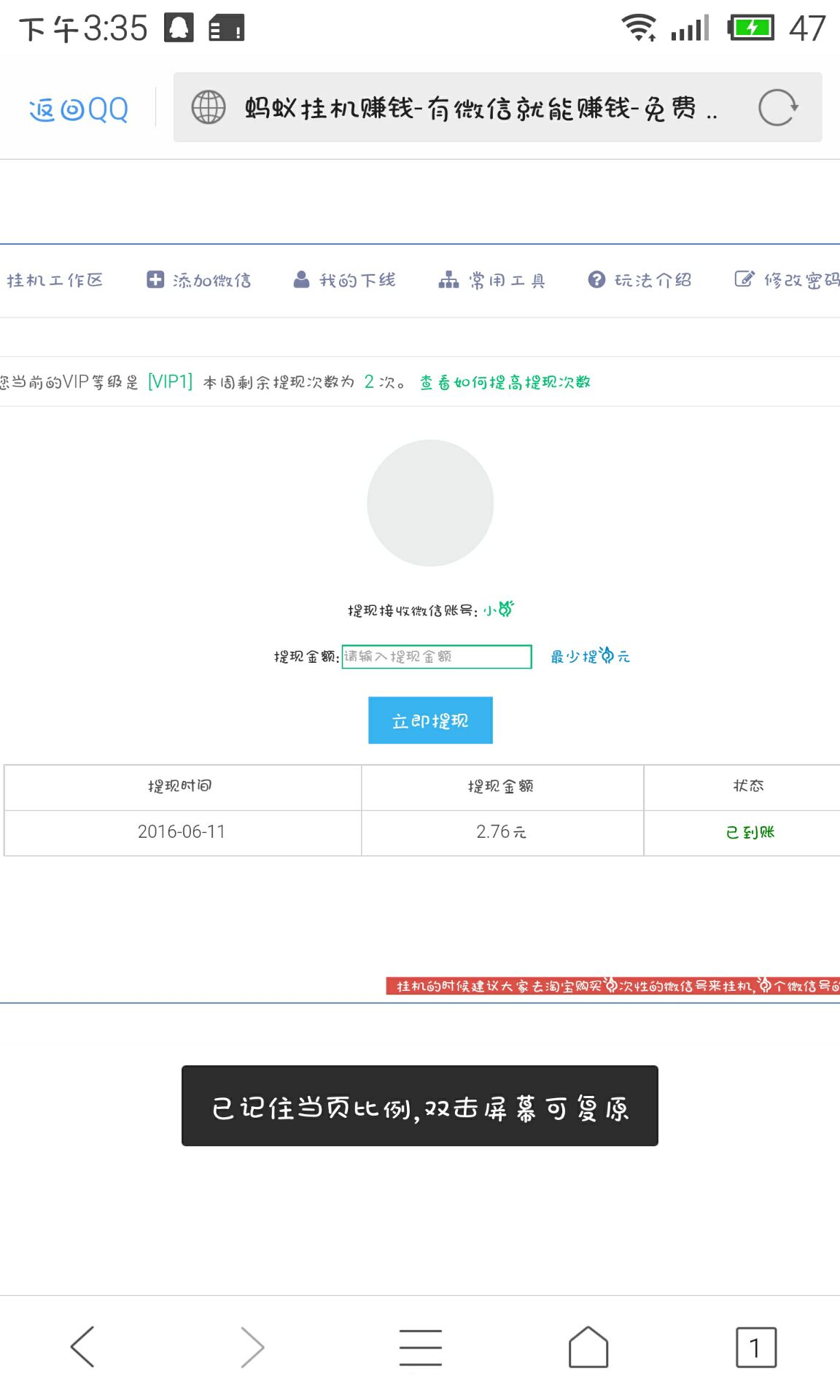The height and width of the screenshot is (1400, 840).
Task: Open 玩法介绍 help menu item
Action: coord(640,280)
